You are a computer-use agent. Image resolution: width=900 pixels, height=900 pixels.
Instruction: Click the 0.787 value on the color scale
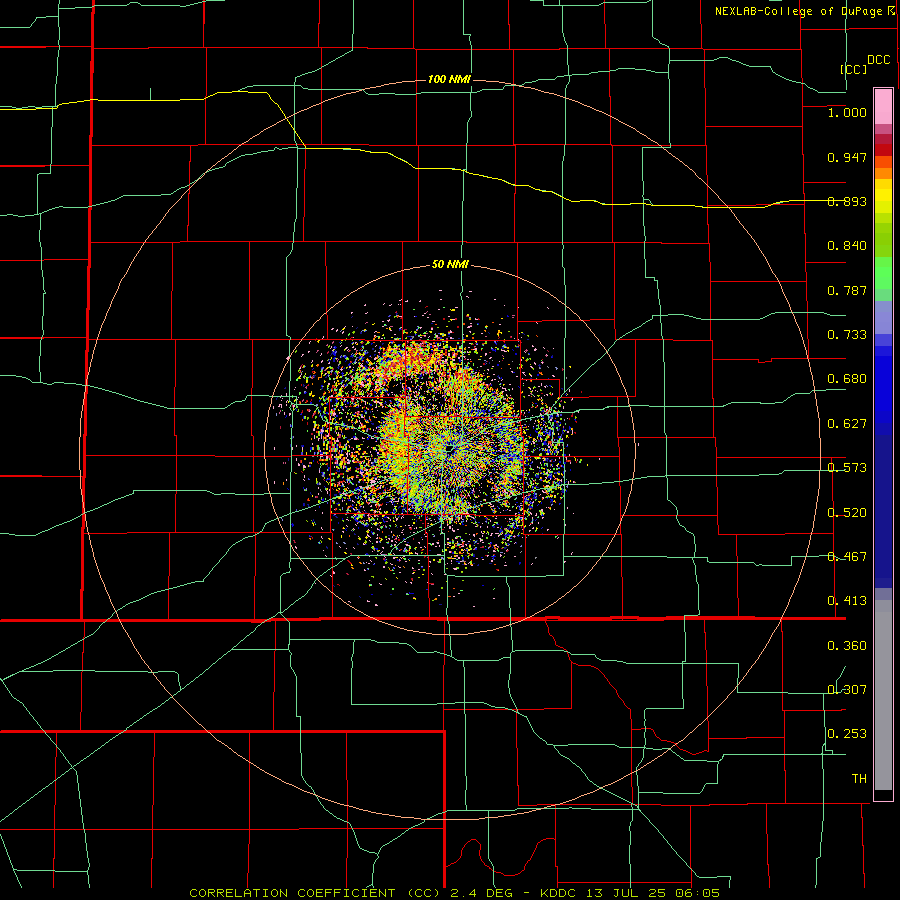847,290
